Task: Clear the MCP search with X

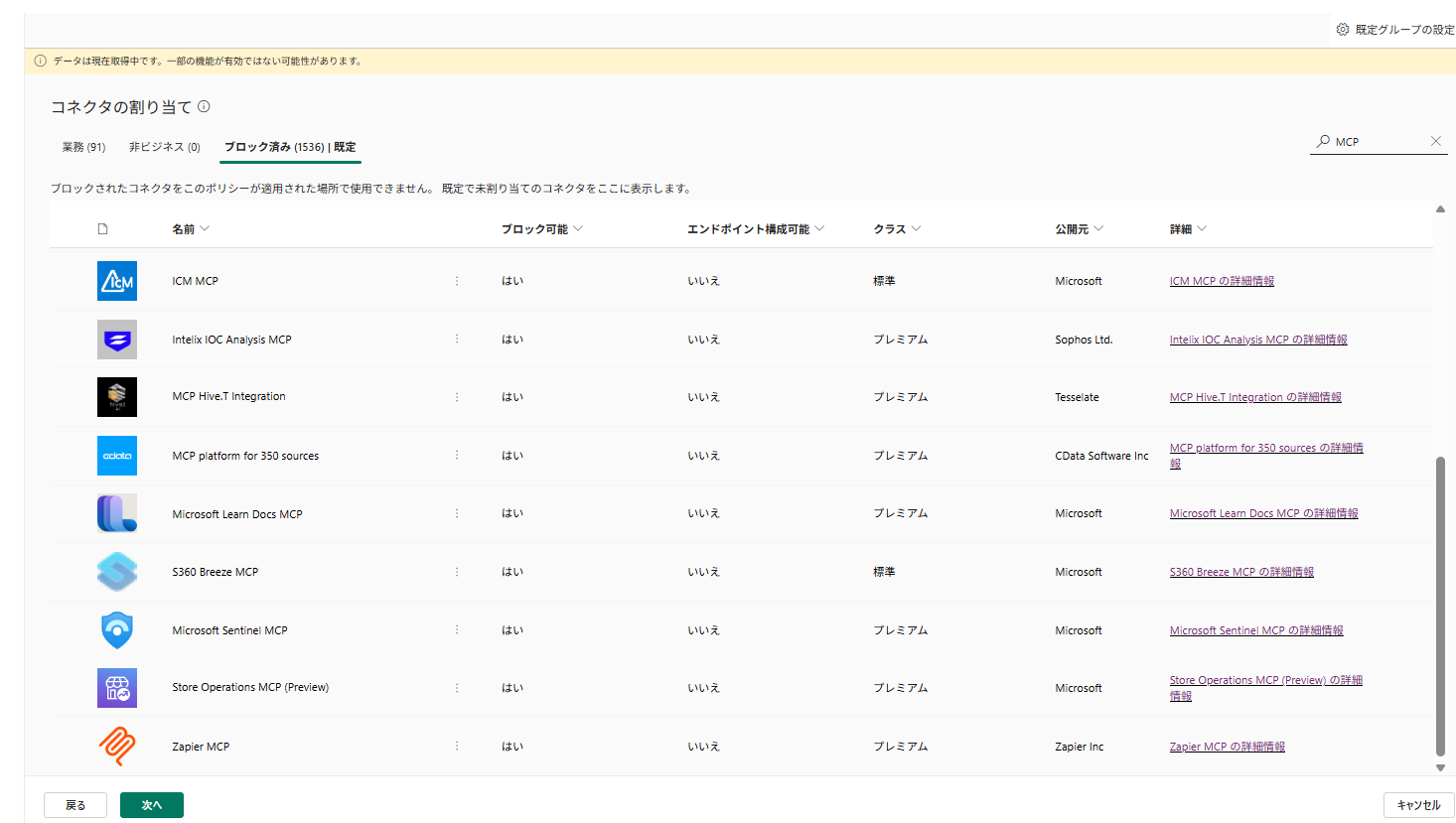Action: (x=1436, y=141)
